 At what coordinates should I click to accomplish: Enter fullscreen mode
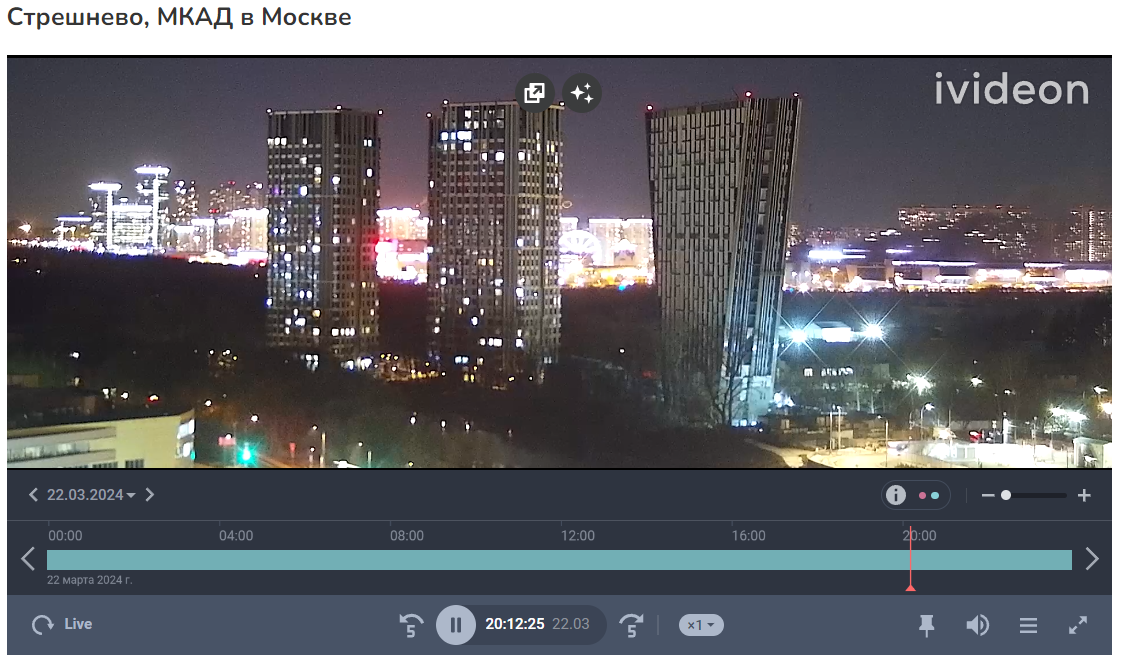[x=1077, y=625]
